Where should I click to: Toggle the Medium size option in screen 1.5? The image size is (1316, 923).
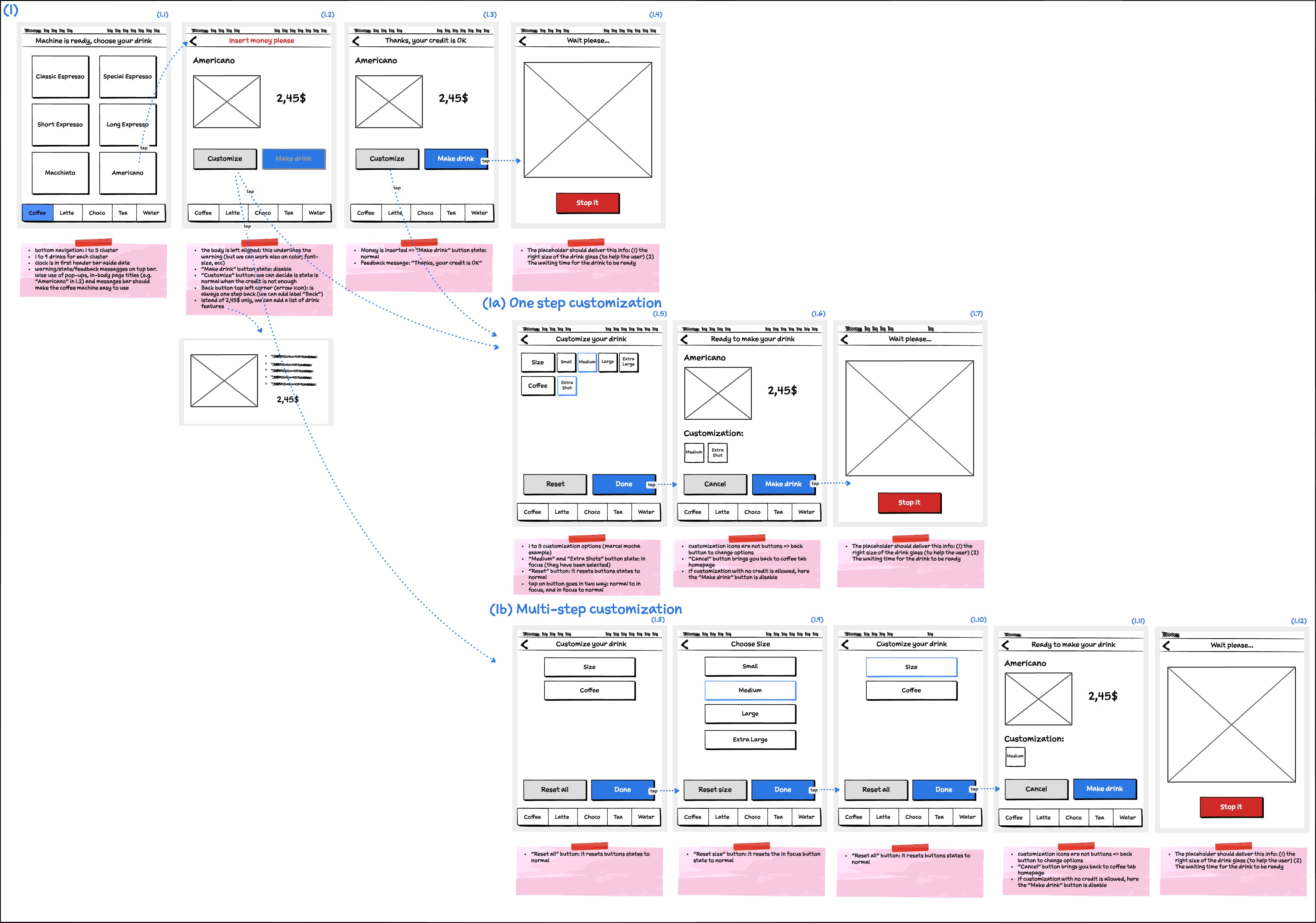click(587, 362)
